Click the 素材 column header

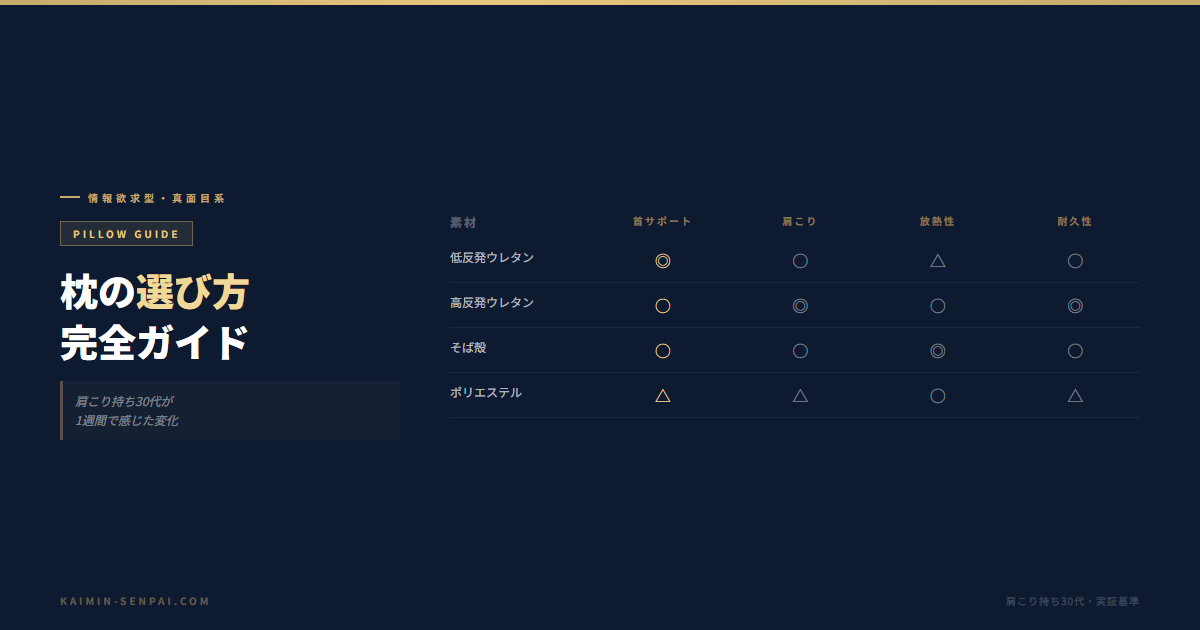coord(463,223)
